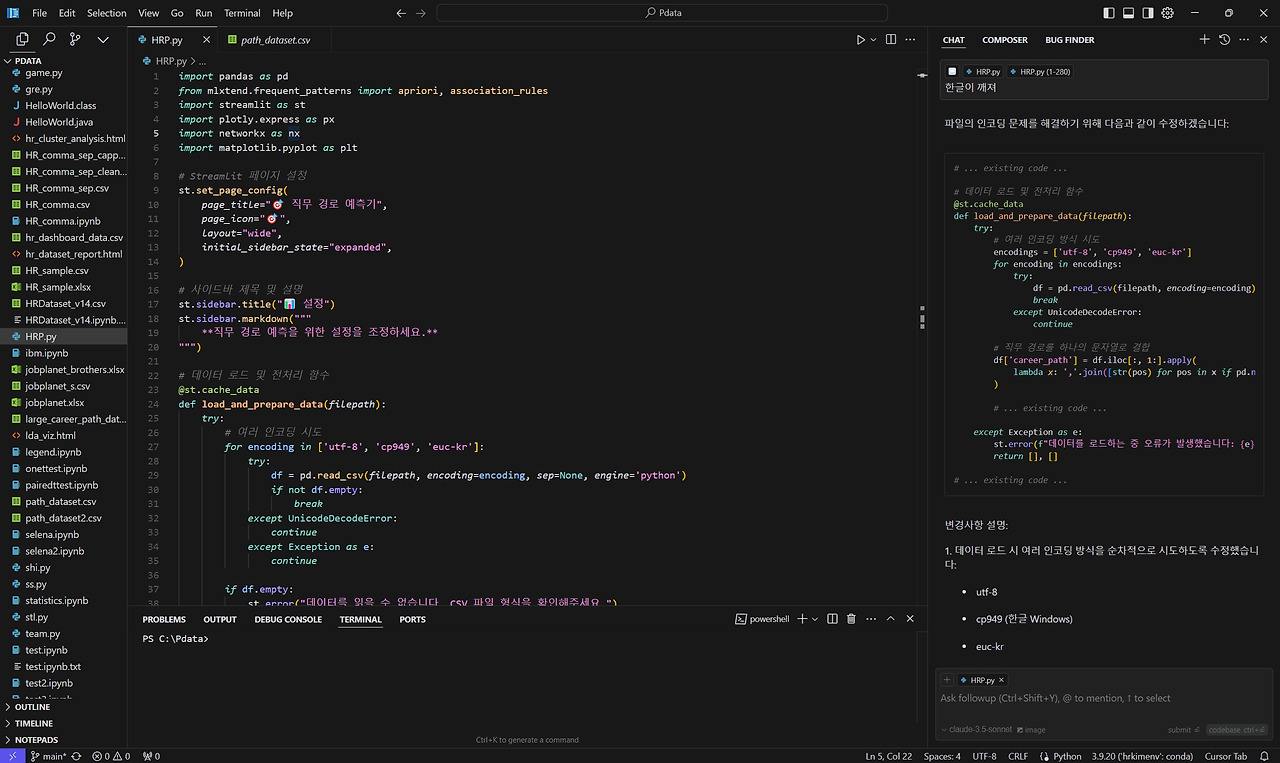Open jobplanet.xlsx file

[64, 402]
